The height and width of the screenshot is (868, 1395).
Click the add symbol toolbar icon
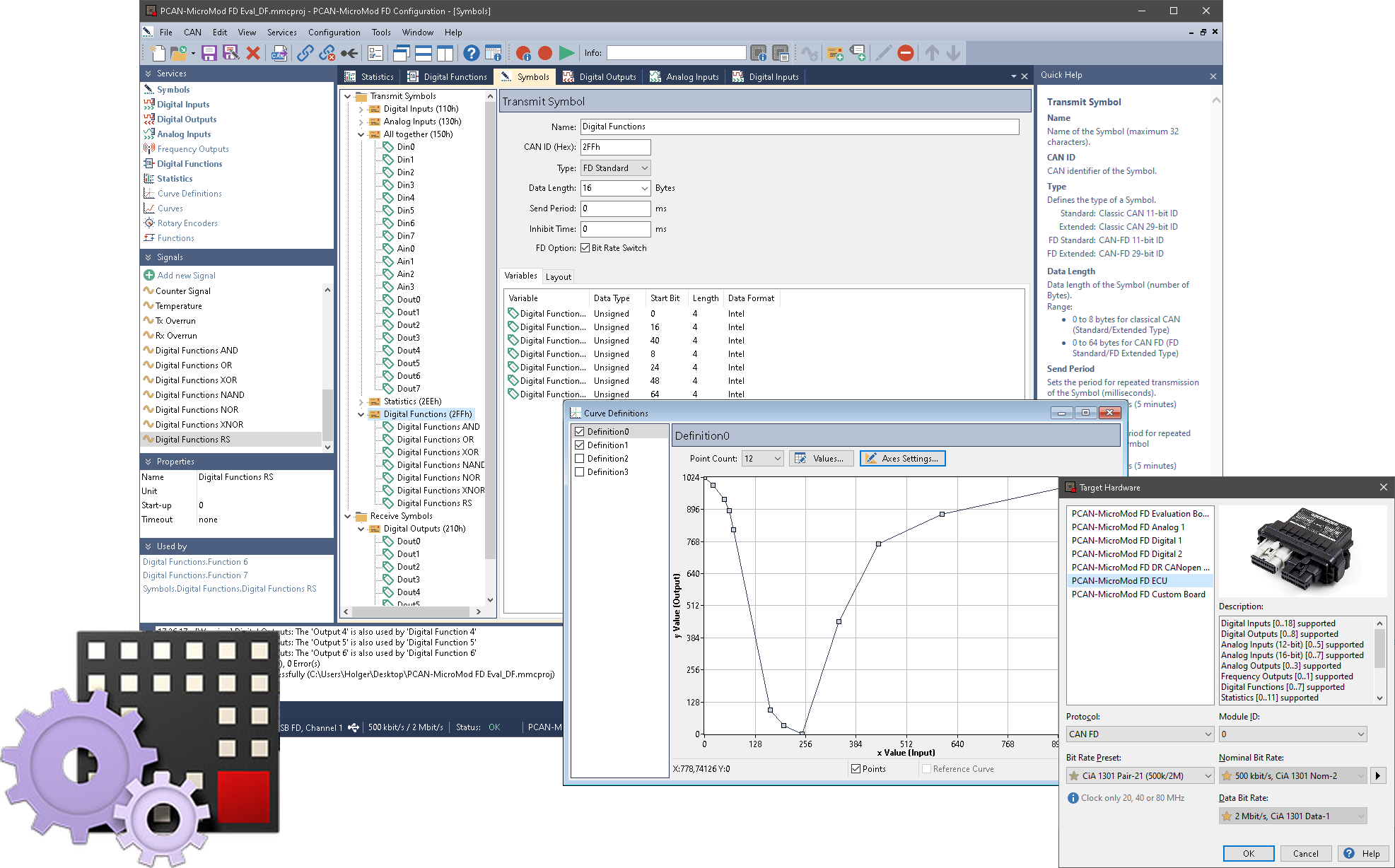click(835, 53)
